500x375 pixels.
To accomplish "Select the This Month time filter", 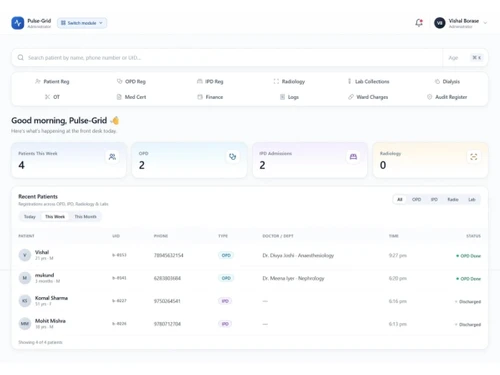I will coord(85,217).
